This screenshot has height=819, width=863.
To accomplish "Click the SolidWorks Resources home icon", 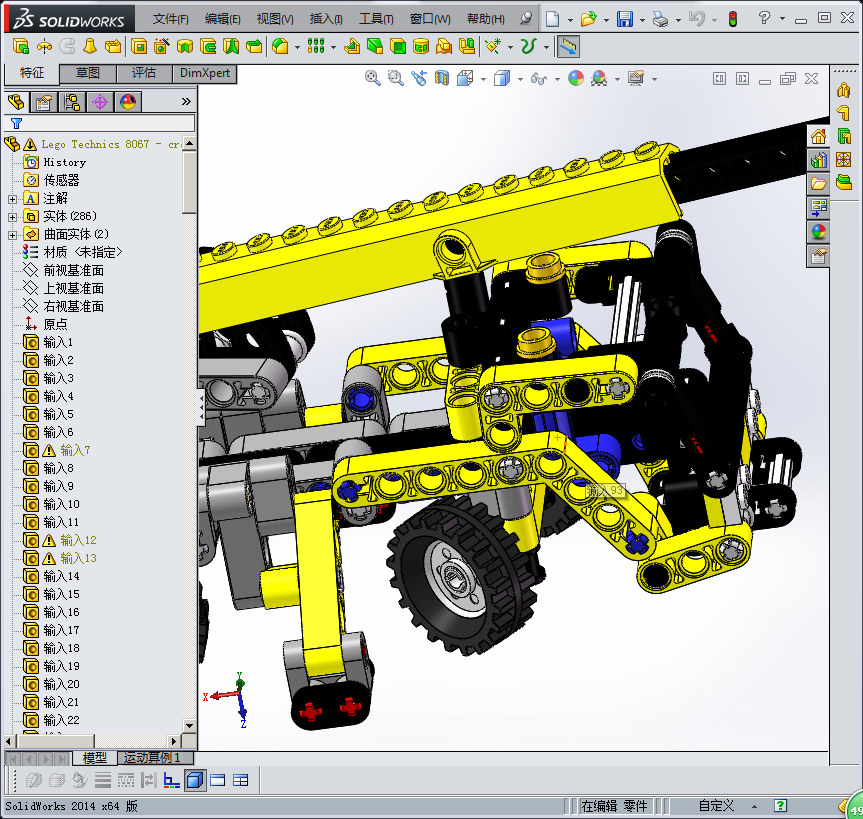I will point(818,136).
